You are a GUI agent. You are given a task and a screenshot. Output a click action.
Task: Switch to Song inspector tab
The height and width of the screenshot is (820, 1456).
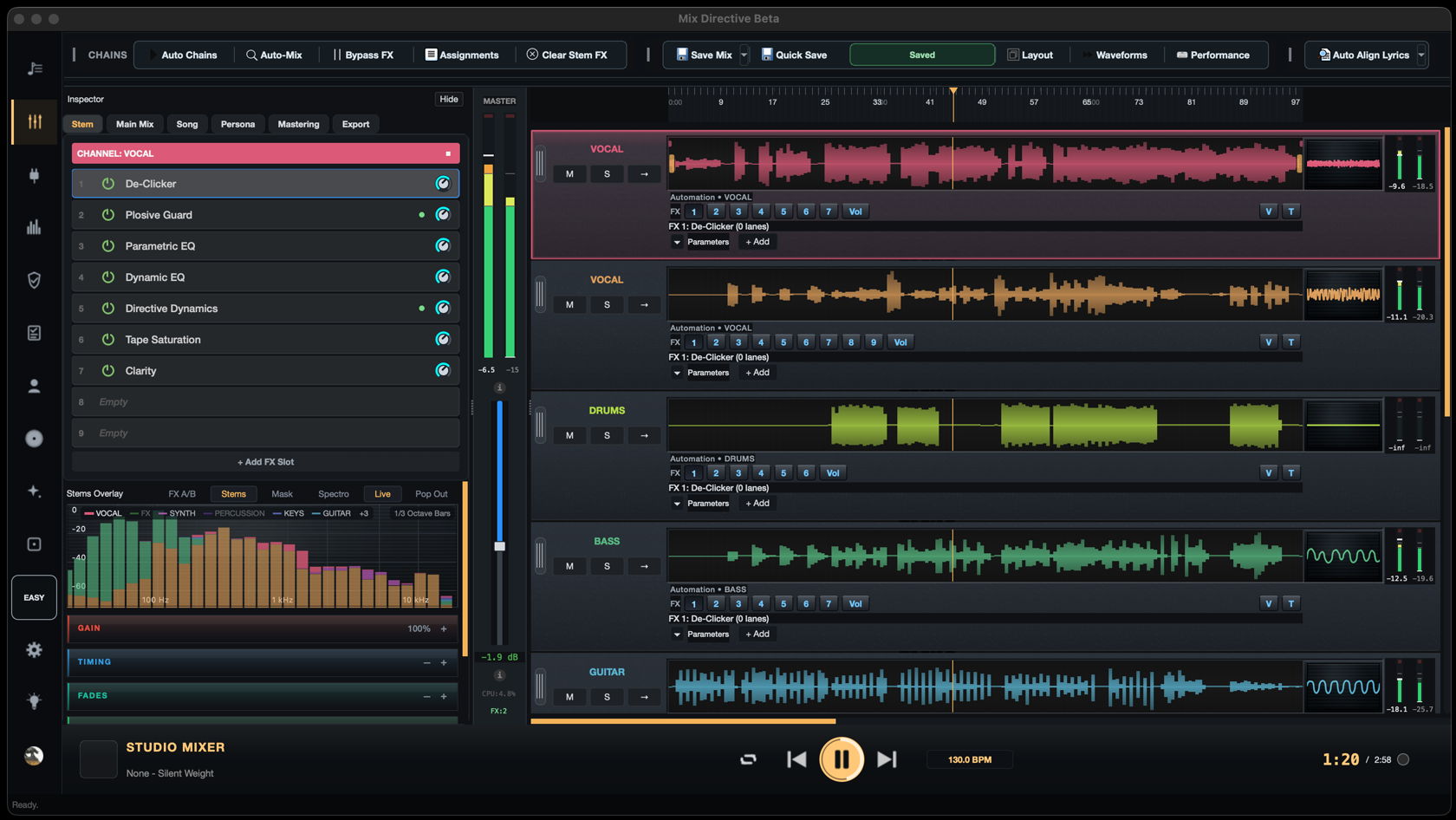[187, 124]
